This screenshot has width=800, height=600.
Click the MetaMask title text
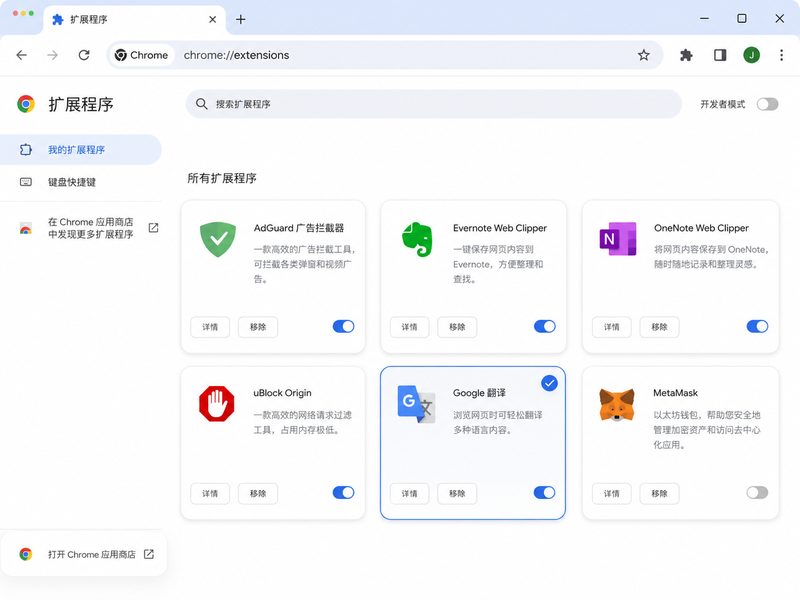[x=676, y=393]
